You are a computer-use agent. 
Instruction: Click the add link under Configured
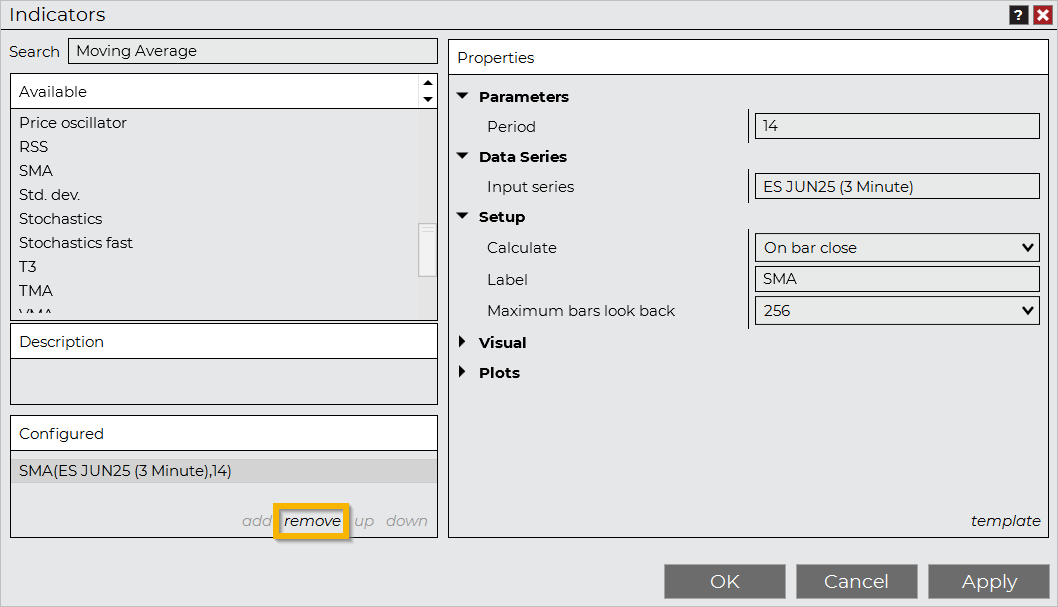click(x=256, y=521)
